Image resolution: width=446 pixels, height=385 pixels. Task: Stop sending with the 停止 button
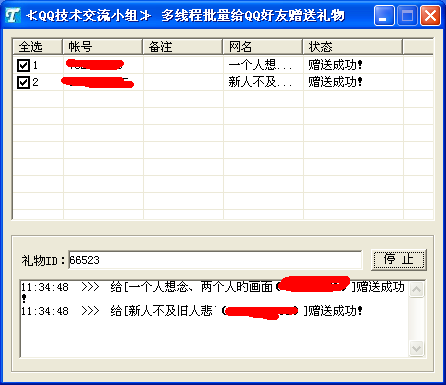click(x=399, y=260)
